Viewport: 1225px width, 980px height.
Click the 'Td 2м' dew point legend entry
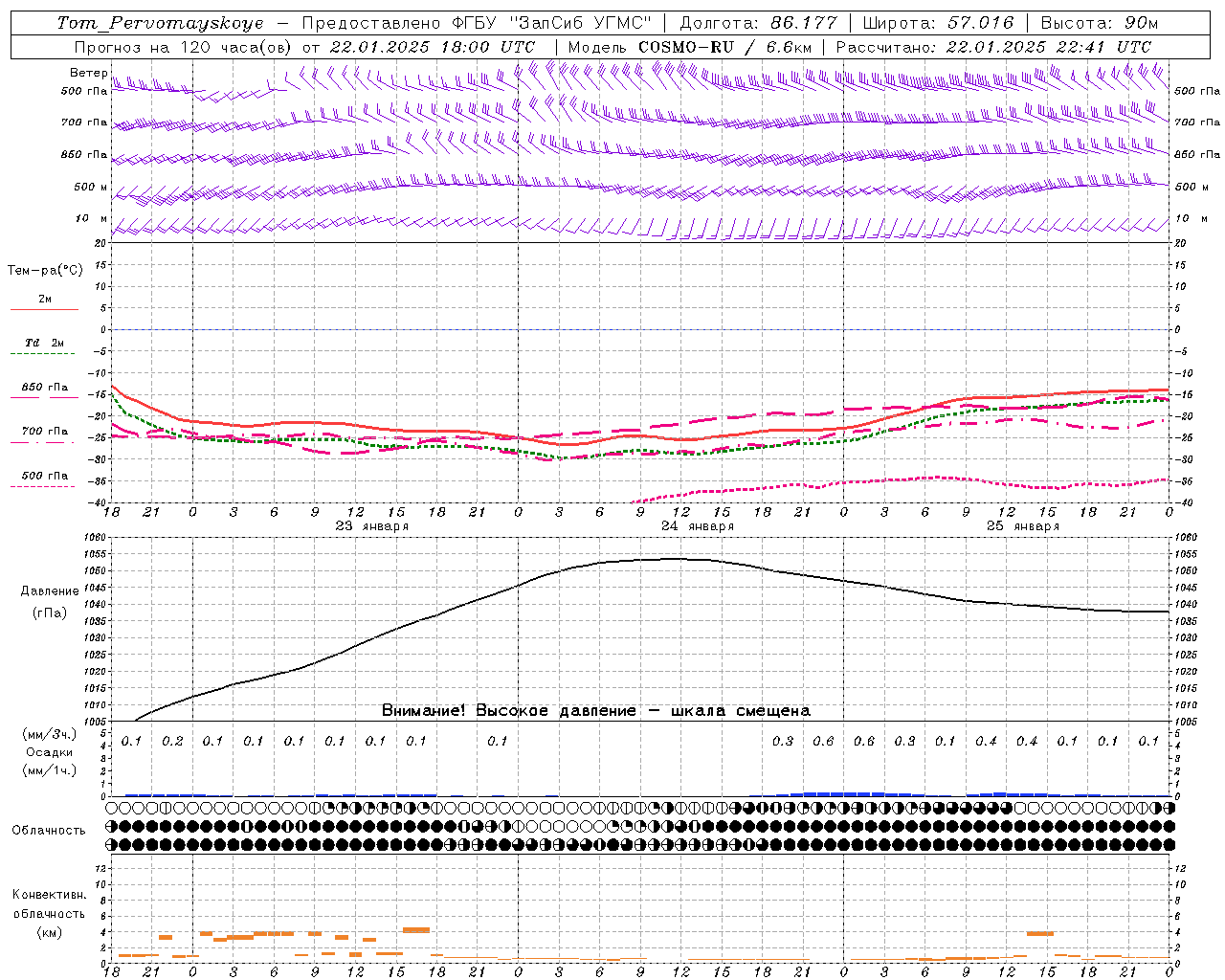45,343
